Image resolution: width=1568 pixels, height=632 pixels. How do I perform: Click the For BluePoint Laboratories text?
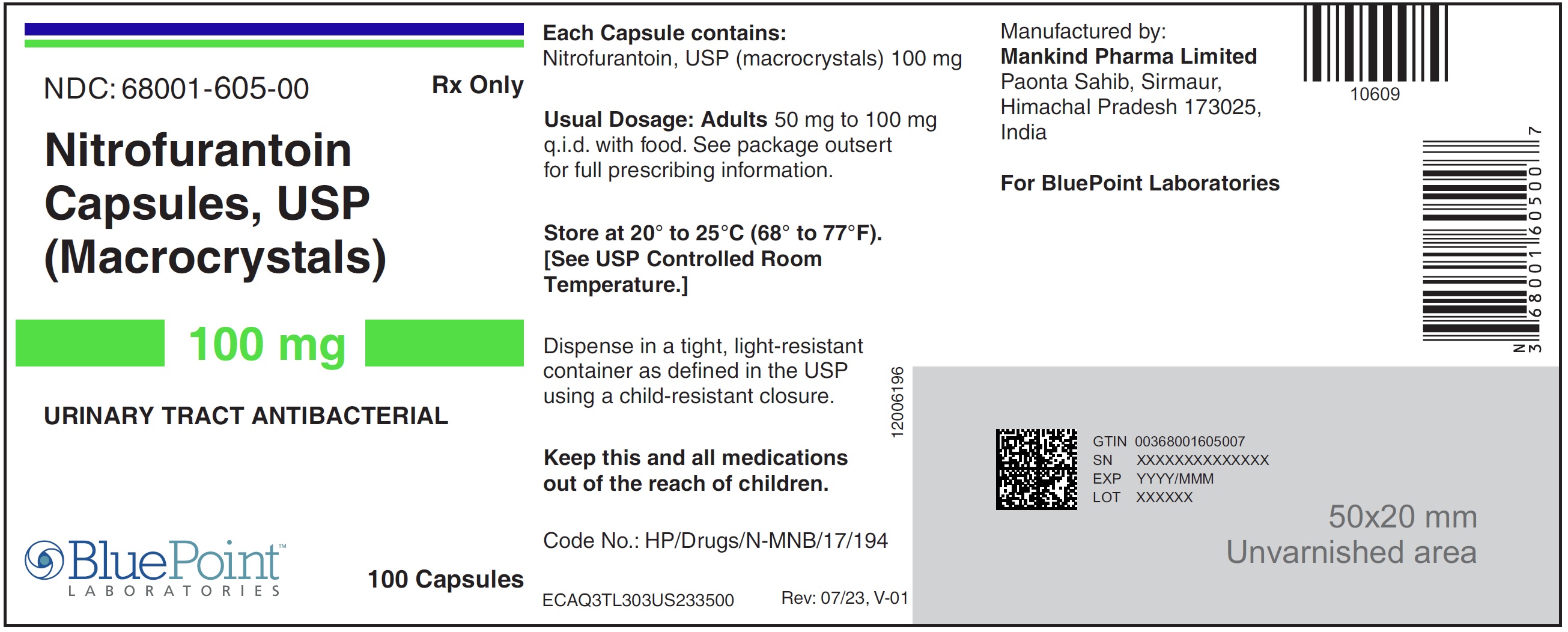click(1140, 183)
